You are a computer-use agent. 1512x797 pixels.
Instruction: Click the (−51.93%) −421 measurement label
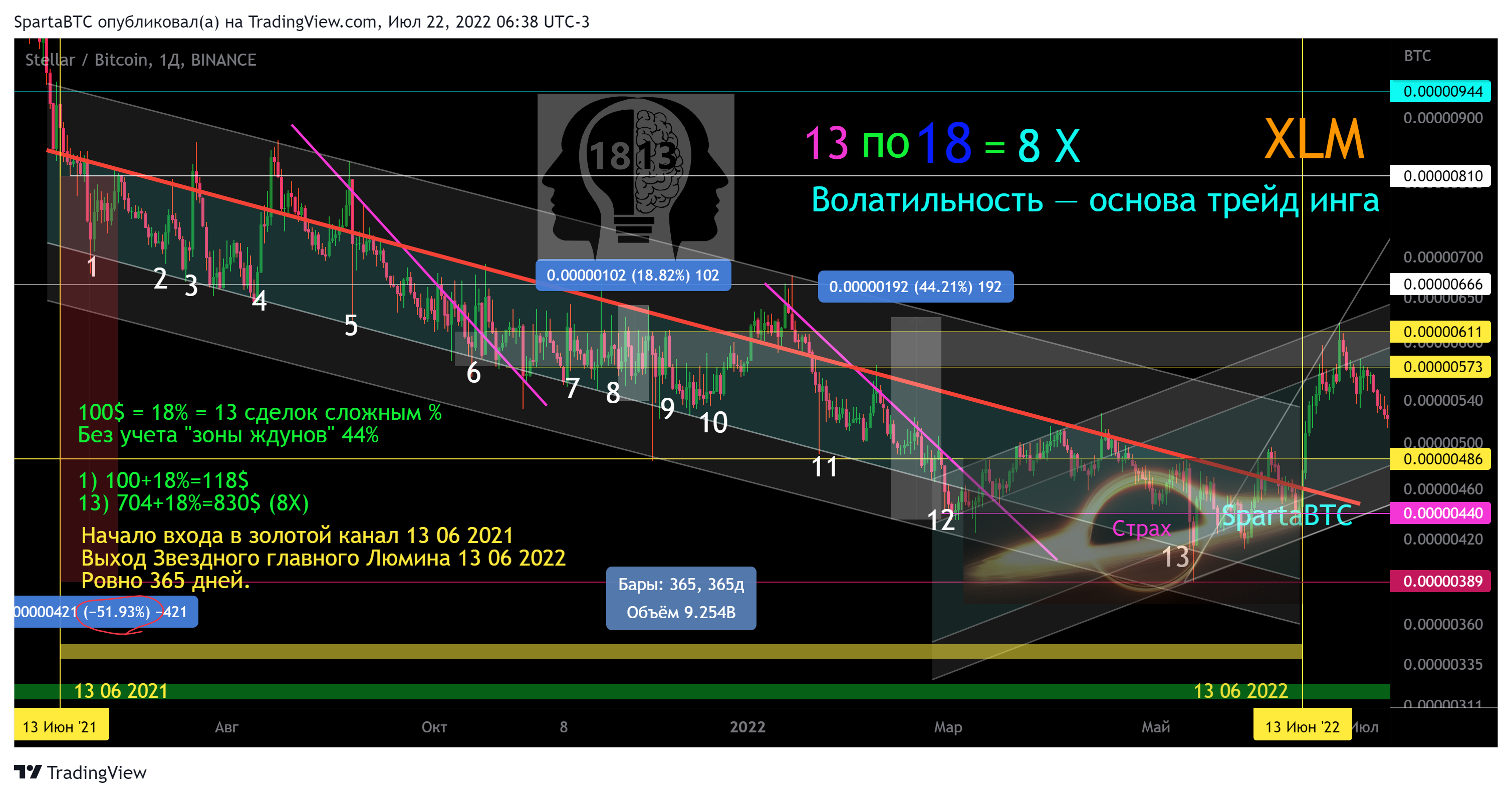click(106, 612)
